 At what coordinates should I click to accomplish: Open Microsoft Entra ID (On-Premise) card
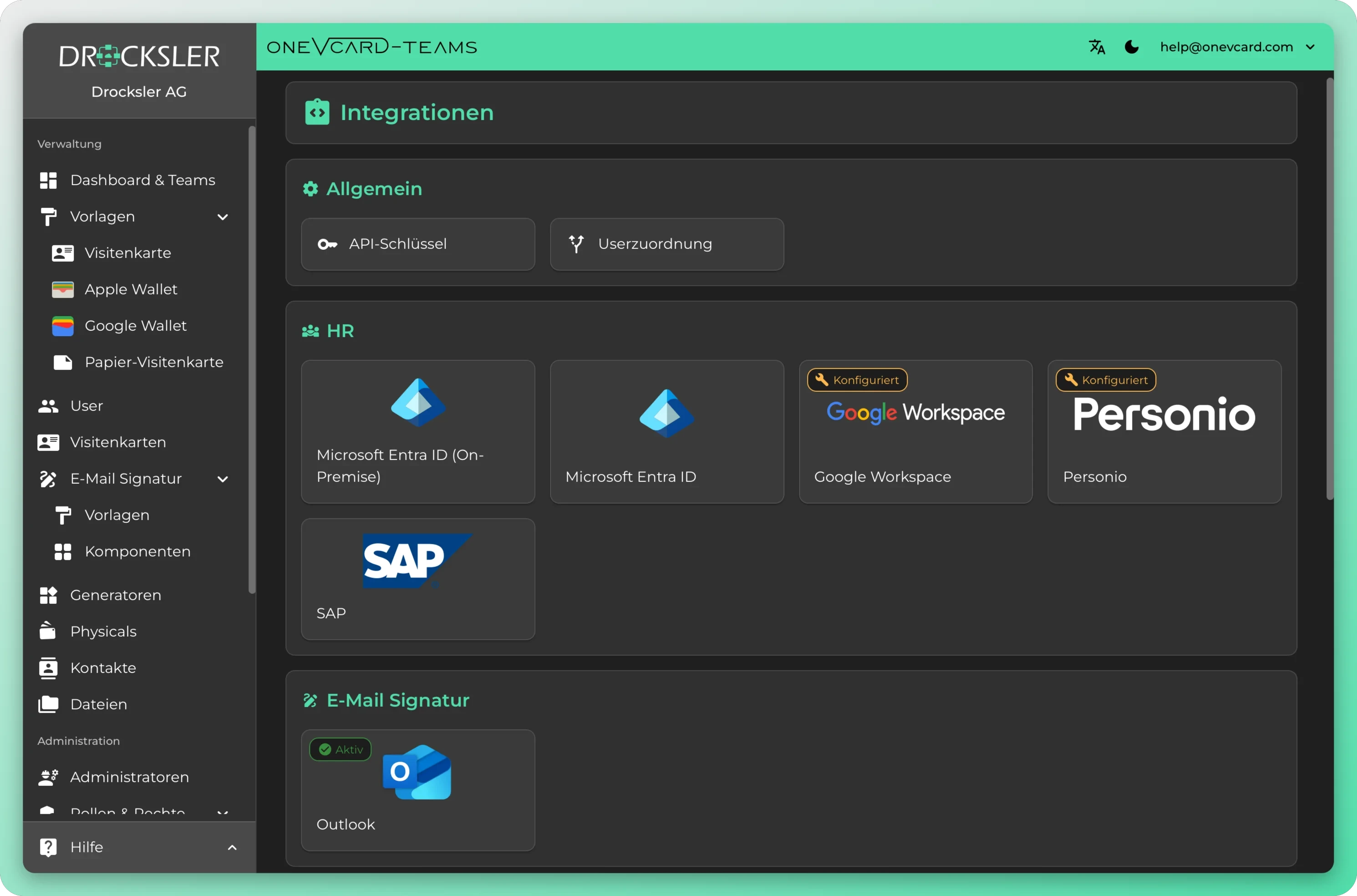[418, 432]
